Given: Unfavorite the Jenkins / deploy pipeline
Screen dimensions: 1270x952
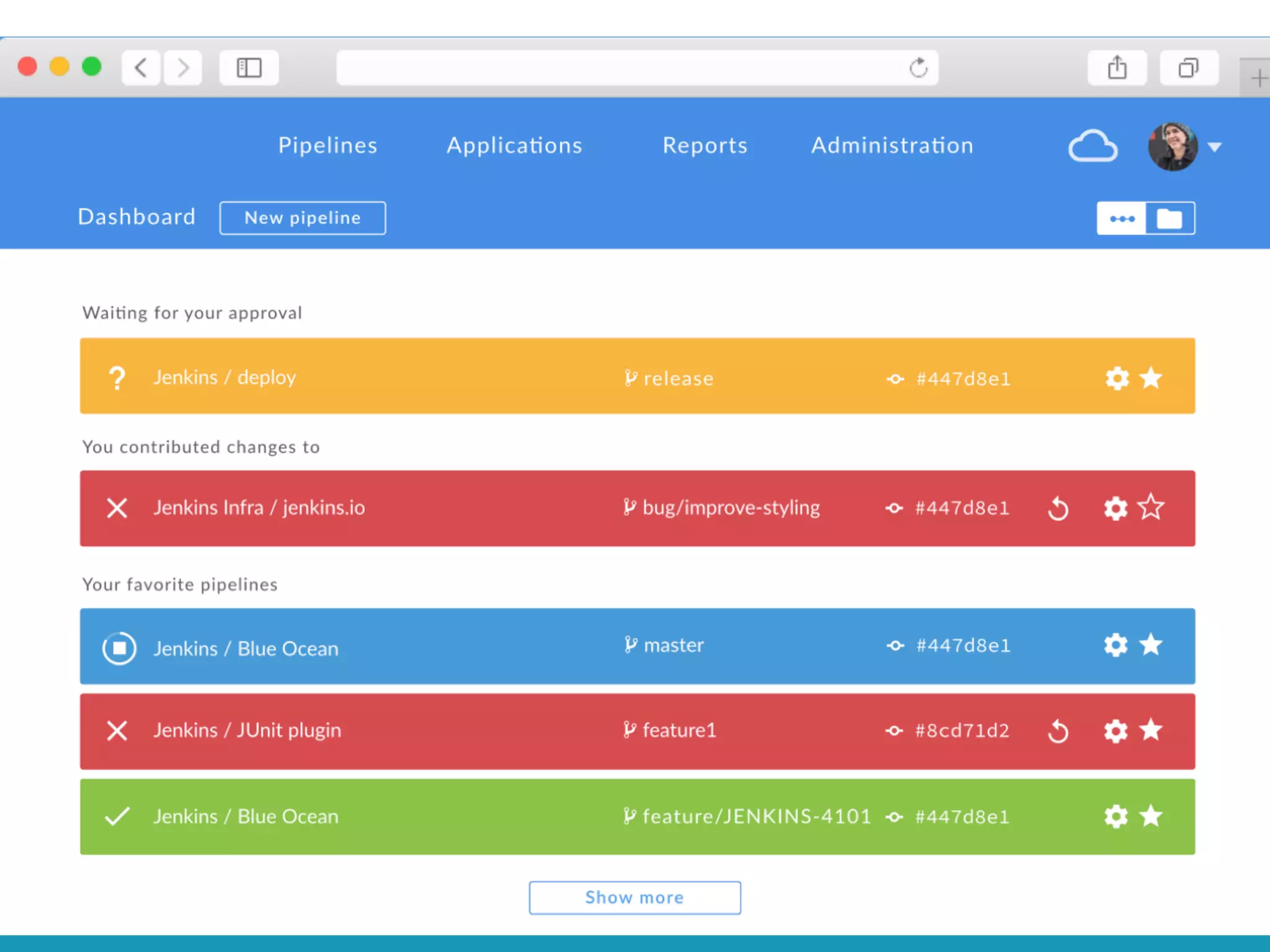Looking at the screenshot, I should point(1151,378).
